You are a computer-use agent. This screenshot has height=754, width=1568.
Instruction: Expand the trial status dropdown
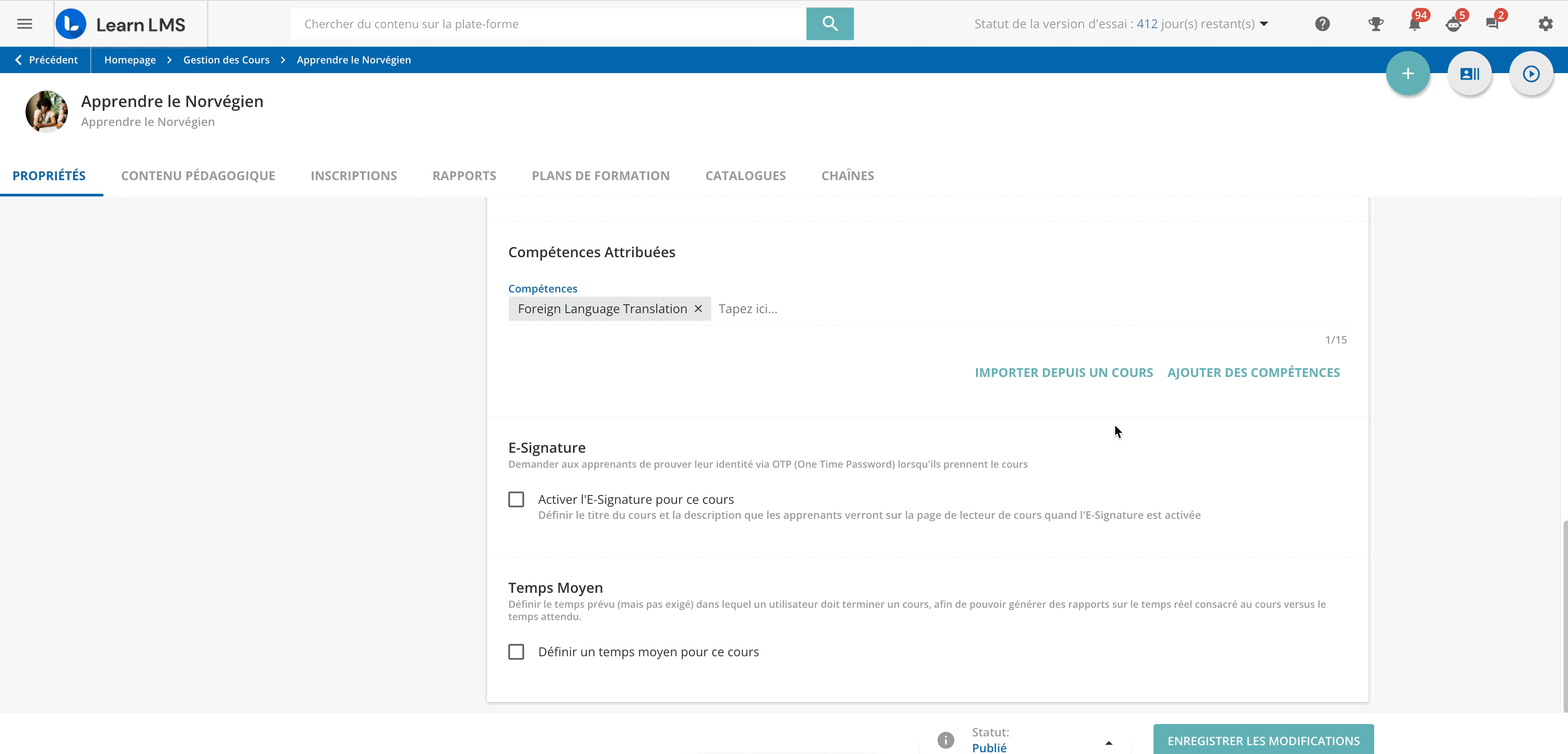pyautogui.click(x=1264, y=24)
